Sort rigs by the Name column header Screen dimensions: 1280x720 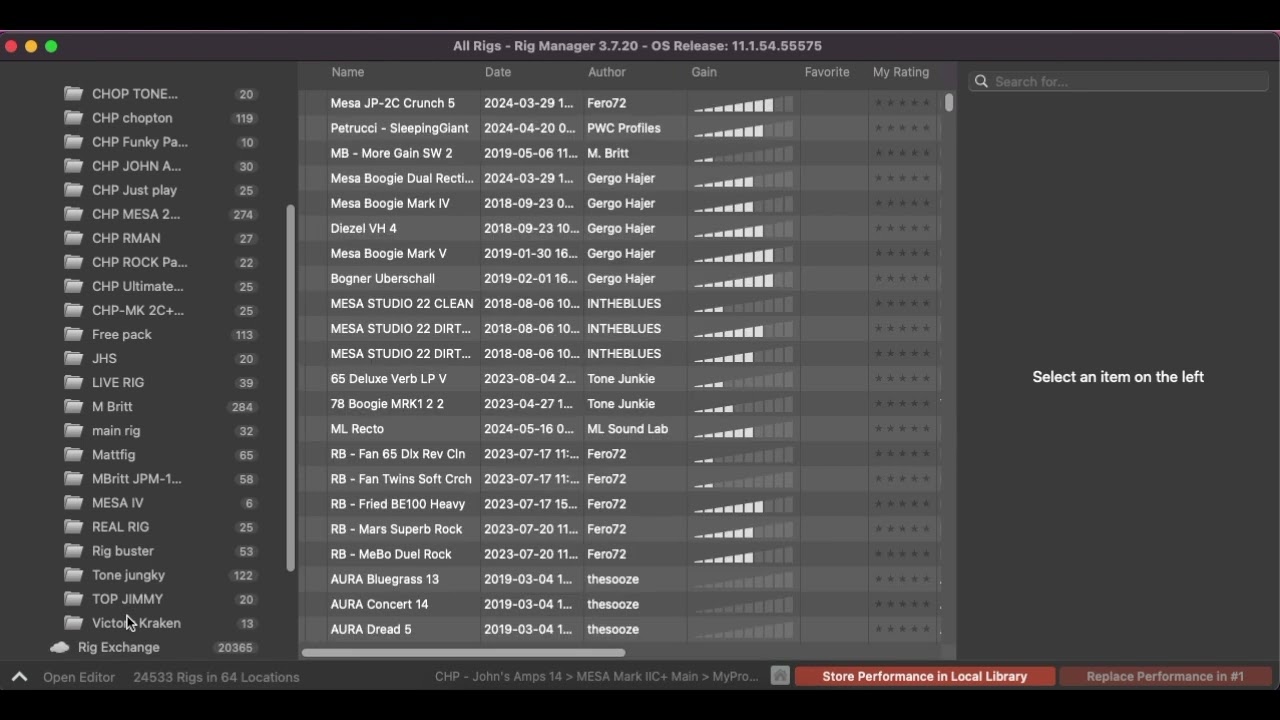(348, 72)
